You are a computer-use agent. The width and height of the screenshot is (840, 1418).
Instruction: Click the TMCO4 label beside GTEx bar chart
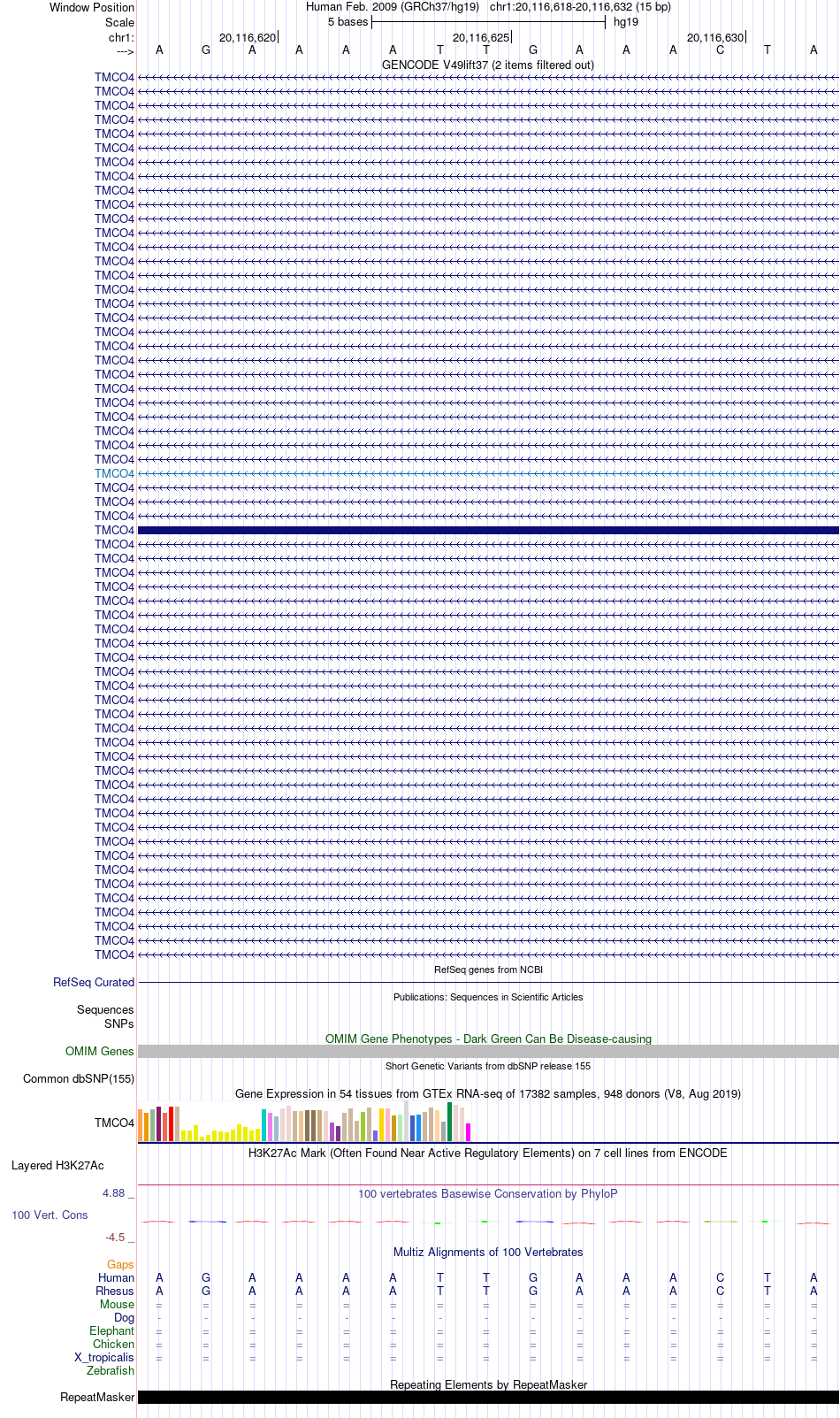click(x=115, y=1123)
